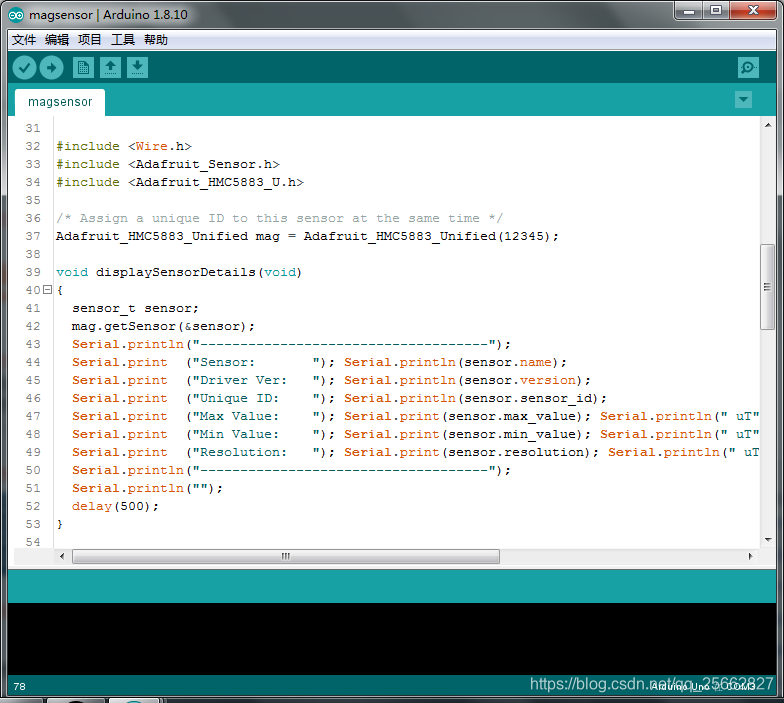The height and width of the screenshot is (703, 784).
Task: Click the Serial.println("") line 51
Action: [x=147, y=488]
